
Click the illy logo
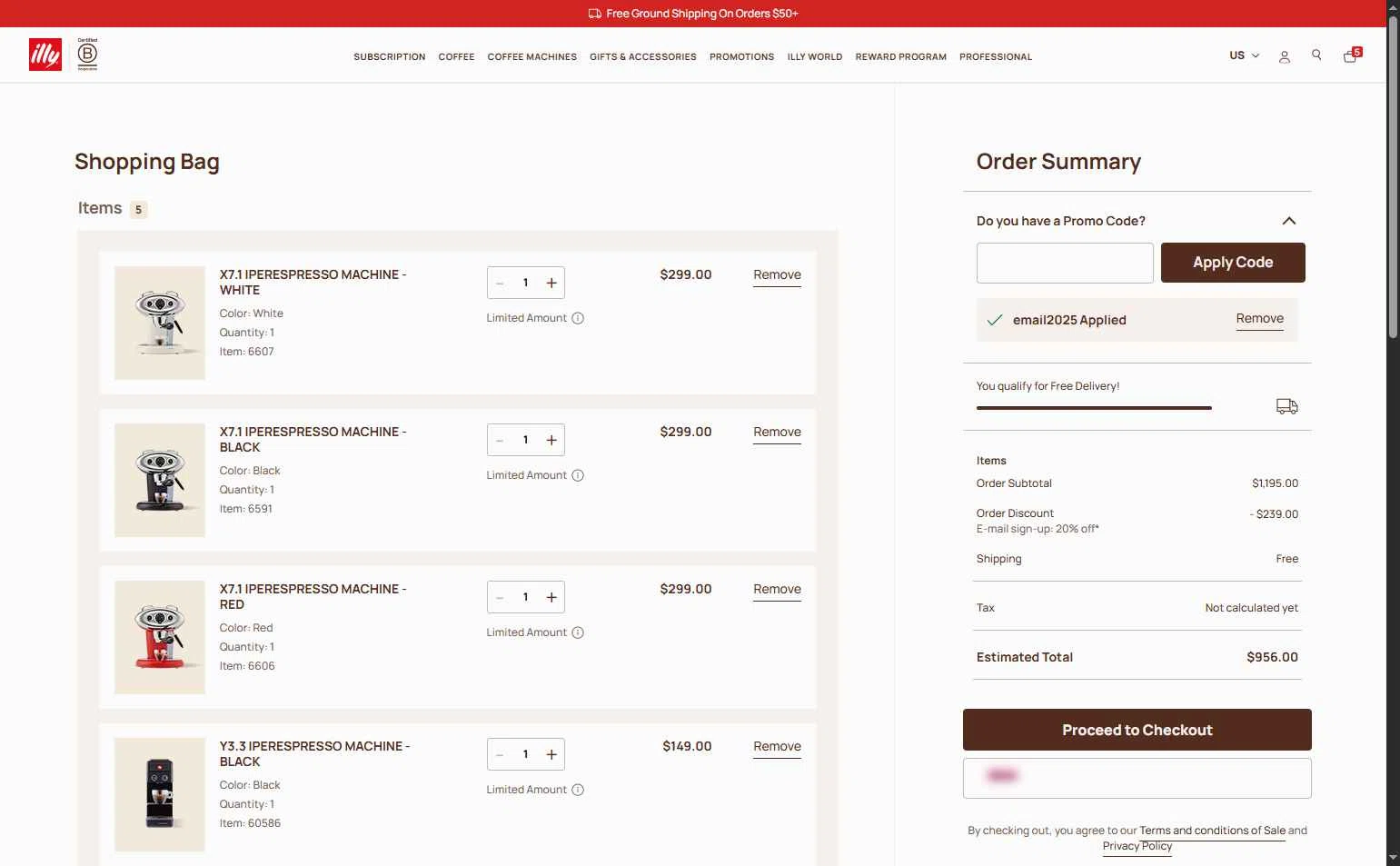click(45, 55)
